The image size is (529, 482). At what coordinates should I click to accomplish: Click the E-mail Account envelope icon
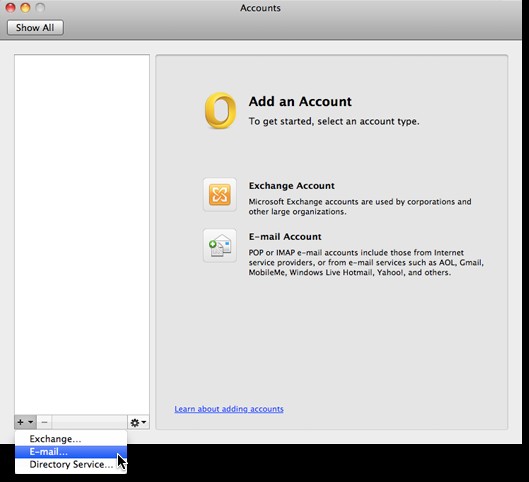(x=220, y=246)
